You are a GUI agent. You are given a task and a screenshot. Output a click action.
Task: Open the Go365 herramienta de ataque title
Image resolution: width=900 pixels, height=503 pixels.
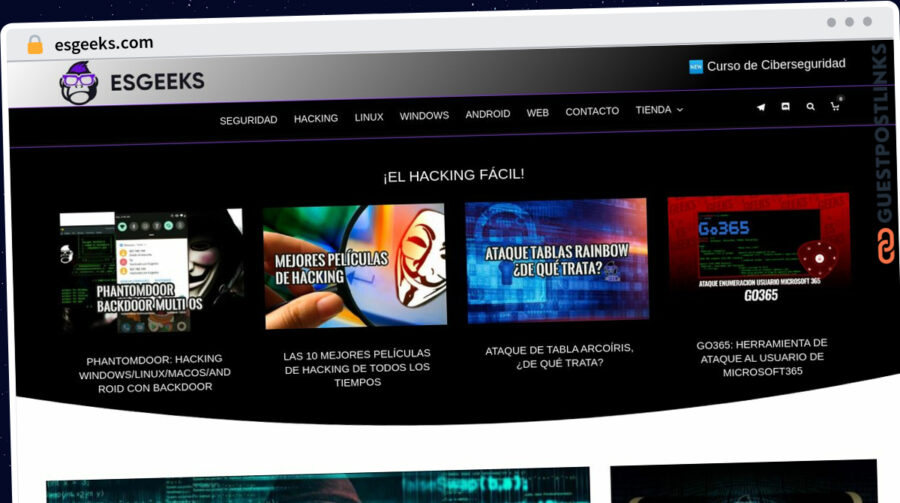[x=762, y=357]
